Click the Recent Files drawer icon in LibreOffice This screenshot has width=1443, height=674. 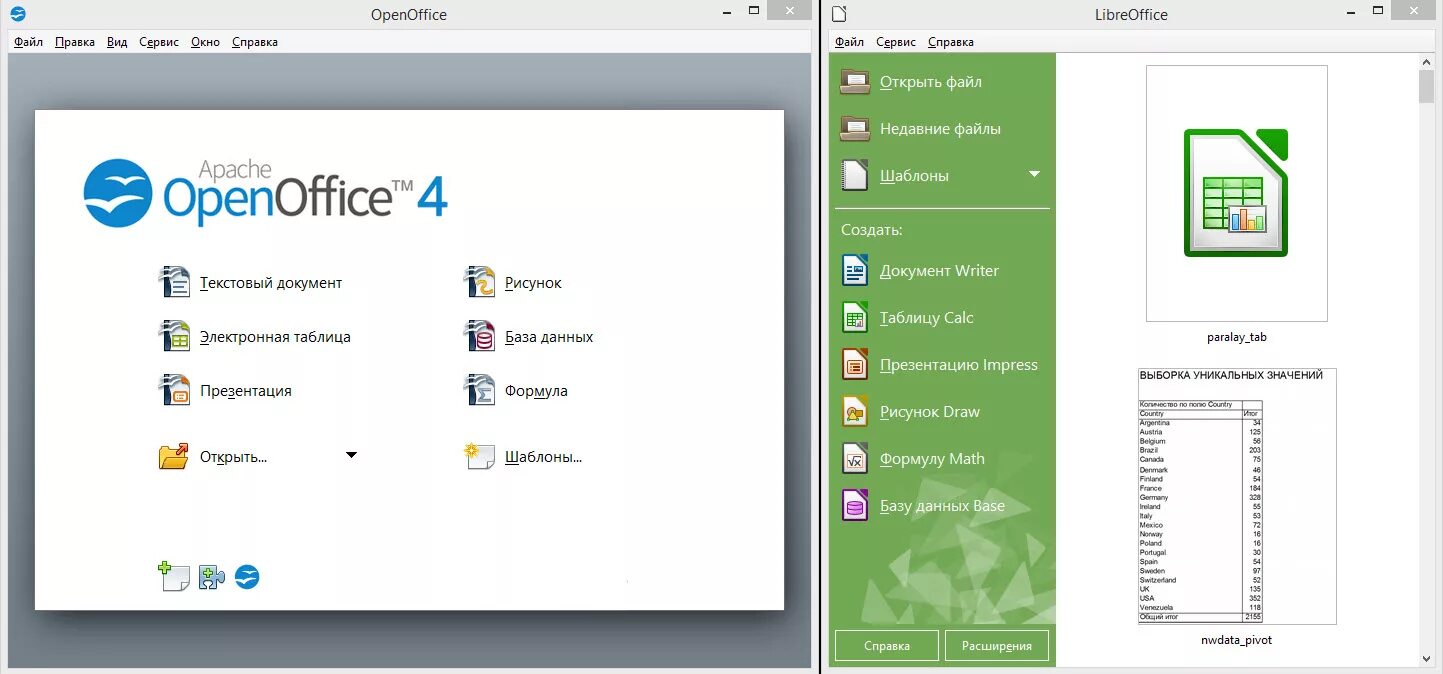click(x=855, y=129)
